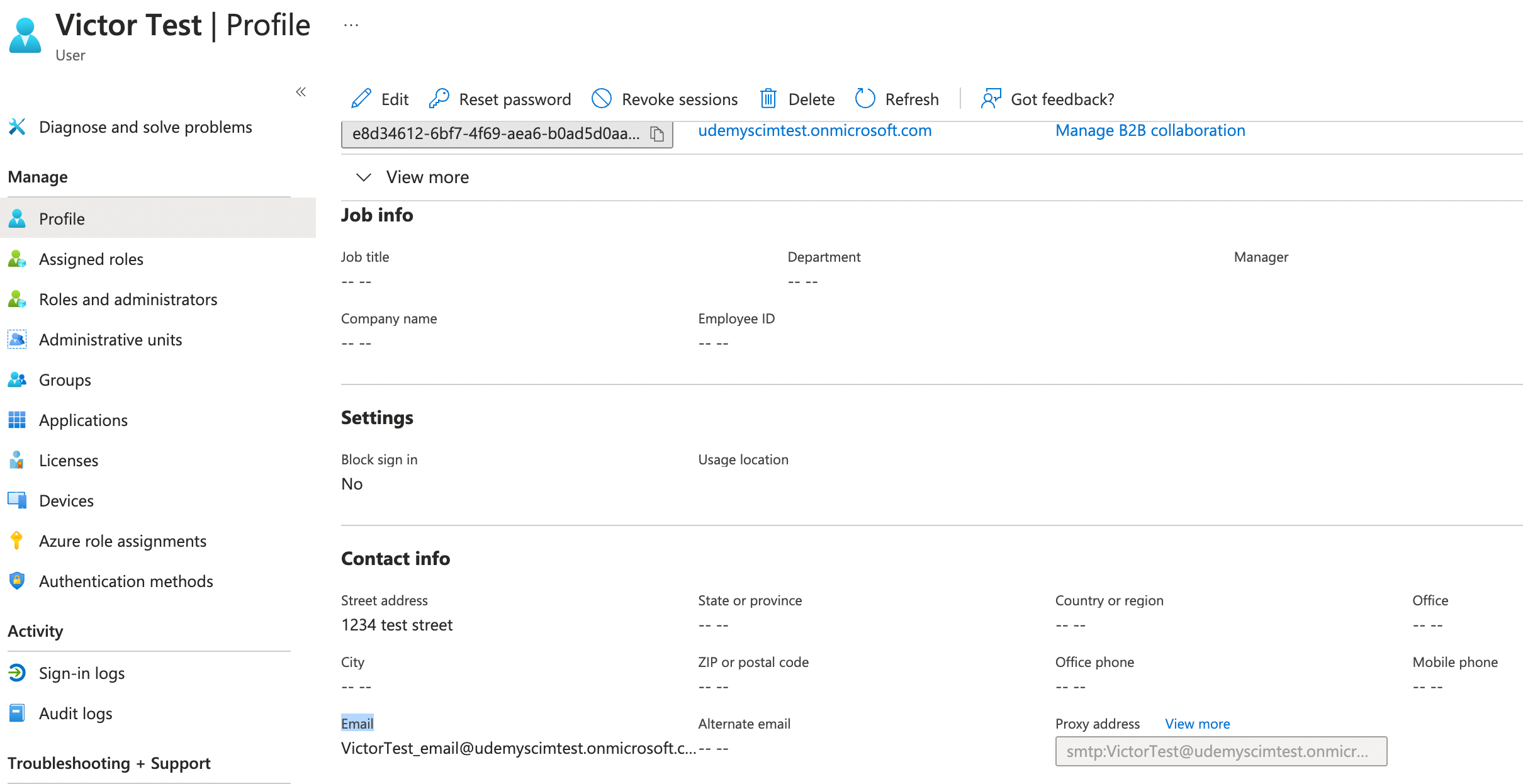Image resolution: width=1523 pixels, height=784 pixels.
Task: Click the Proxy address smtp field
Action: pyautogui.click(x=1220, y=751)
